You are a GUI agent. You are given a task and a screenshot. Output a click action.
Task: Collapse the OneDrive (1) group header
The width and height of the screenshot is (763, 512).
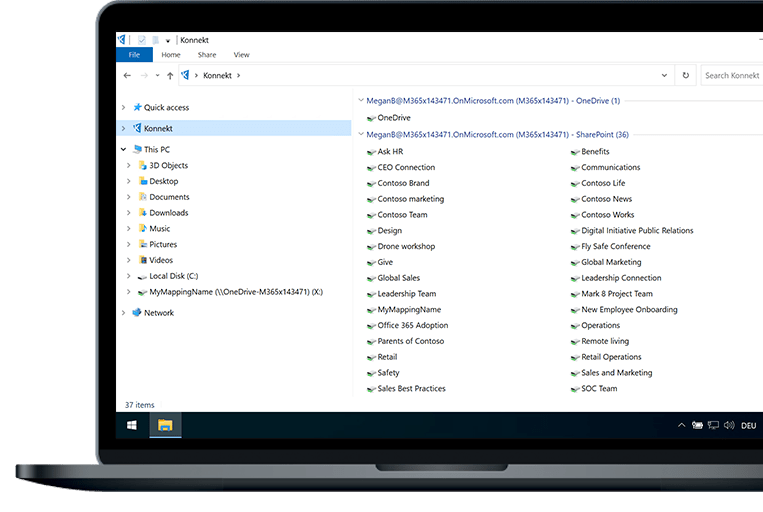click(x=361, y=100)
